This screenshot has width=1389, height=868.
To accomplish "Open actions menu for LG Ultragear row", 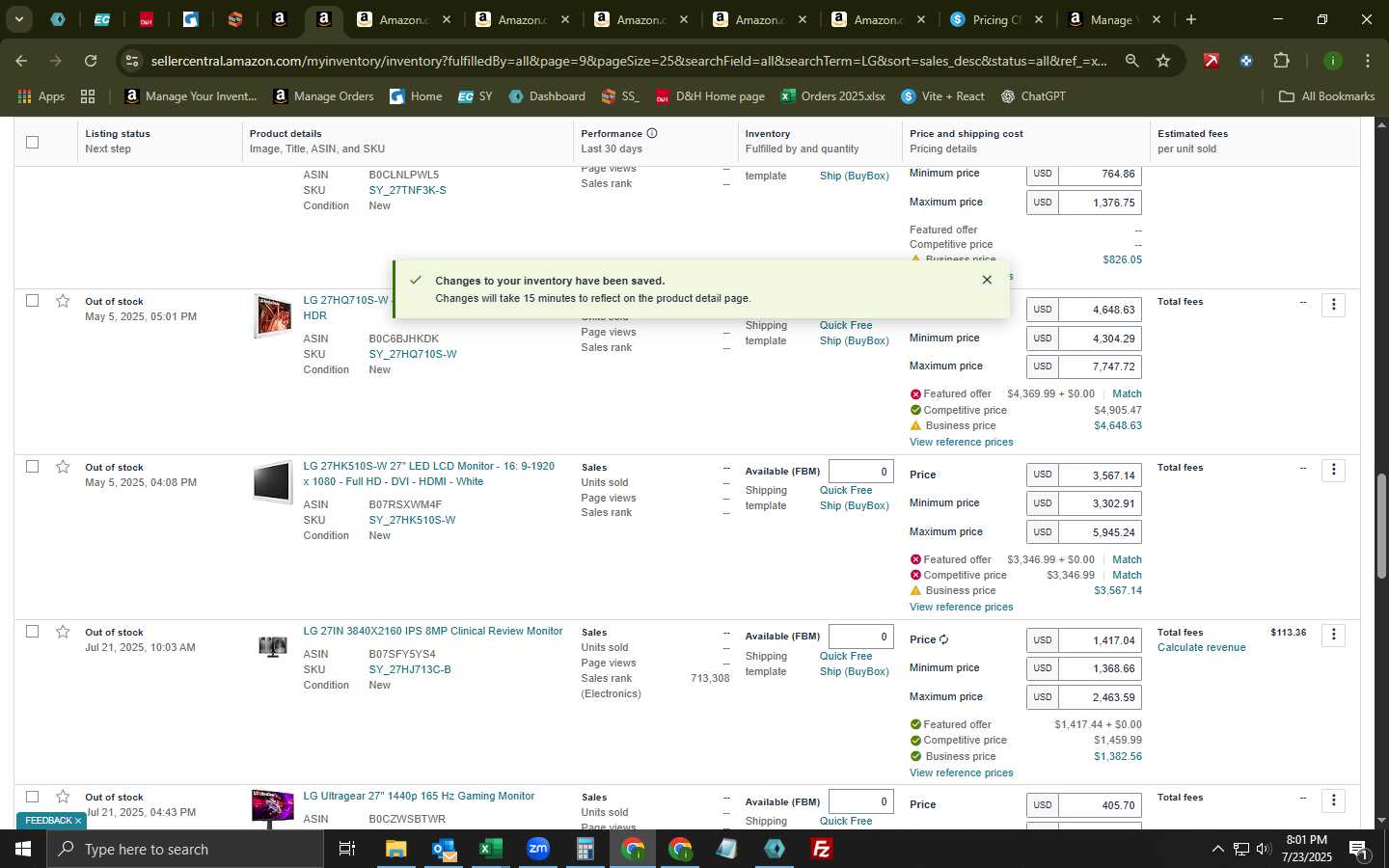I will coord(1333,800).
